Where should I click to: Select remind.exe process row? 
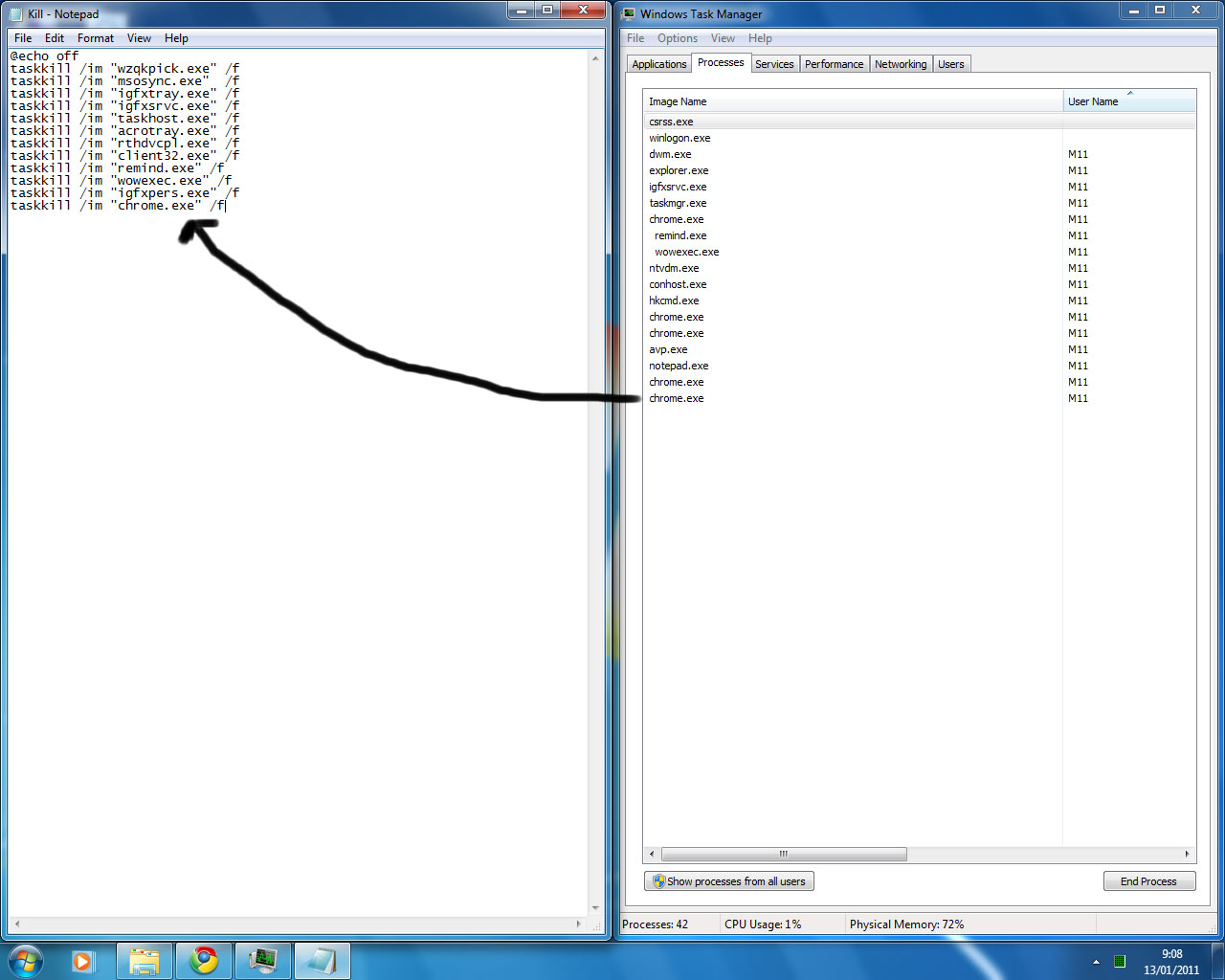(919, 235)
